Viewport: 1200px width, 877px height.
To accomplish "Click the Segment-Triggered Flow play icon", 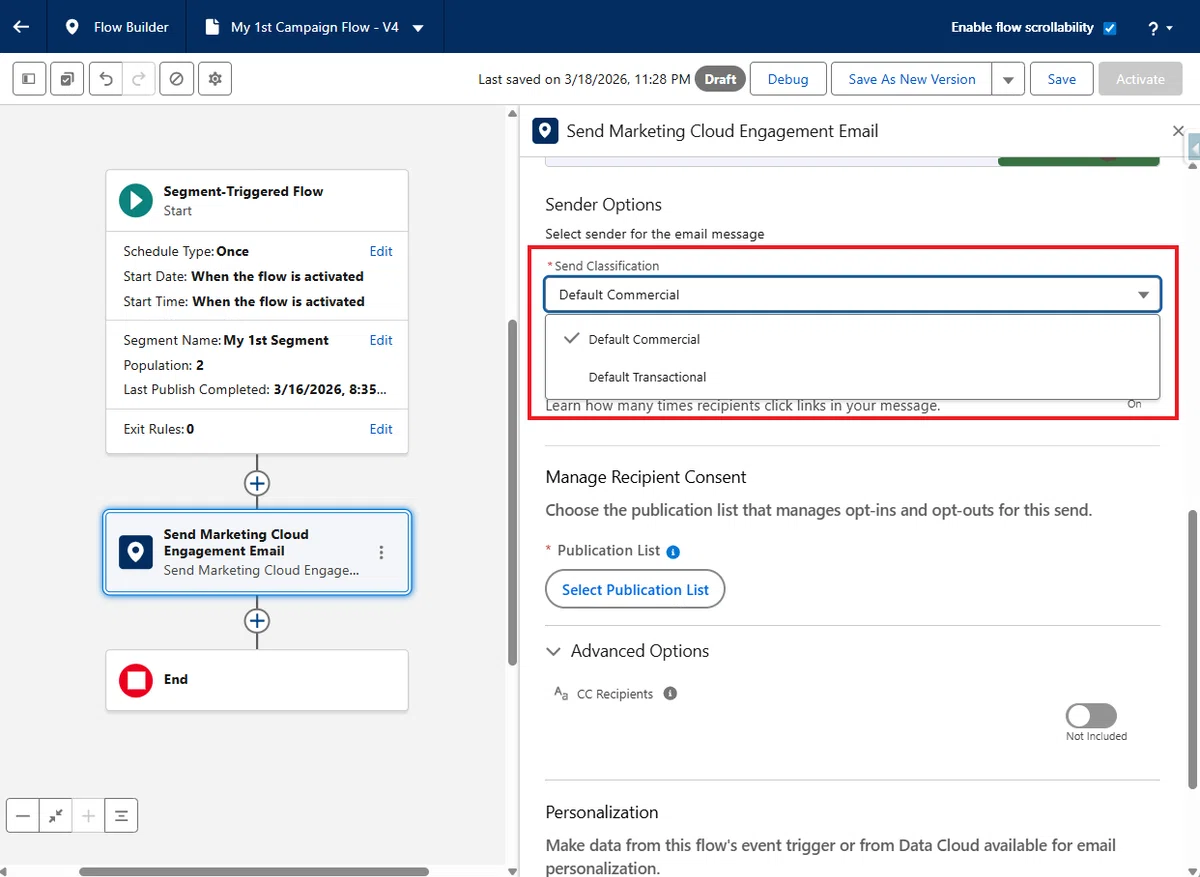I will coord(135,200).
